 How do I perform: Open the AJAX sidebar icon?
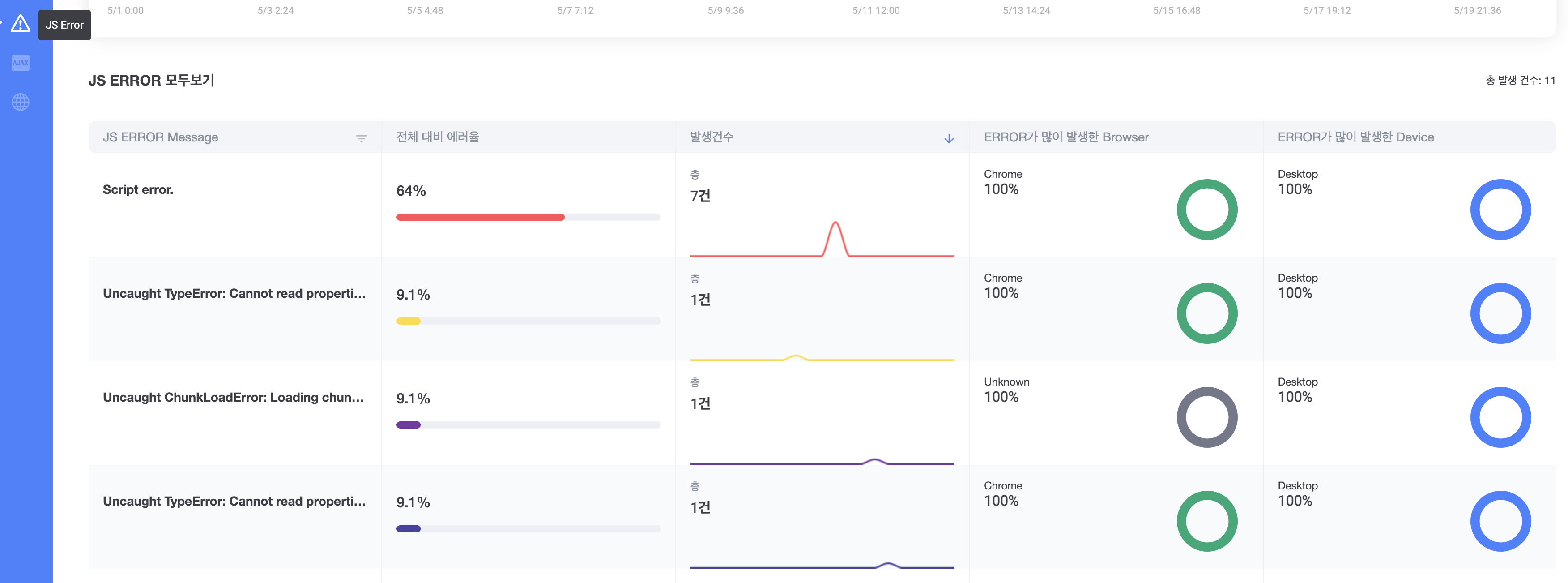[x=20, y=62]
